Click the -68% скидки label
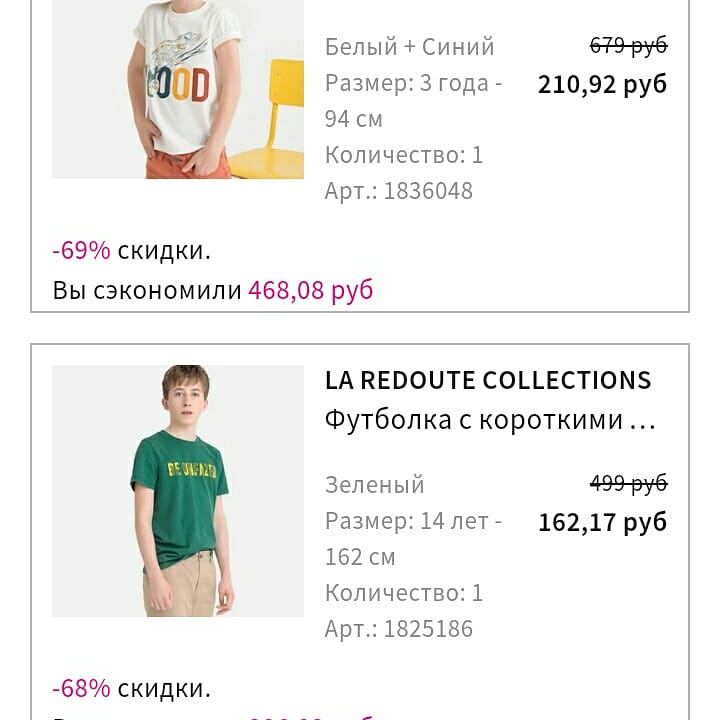 click(131, 689)
